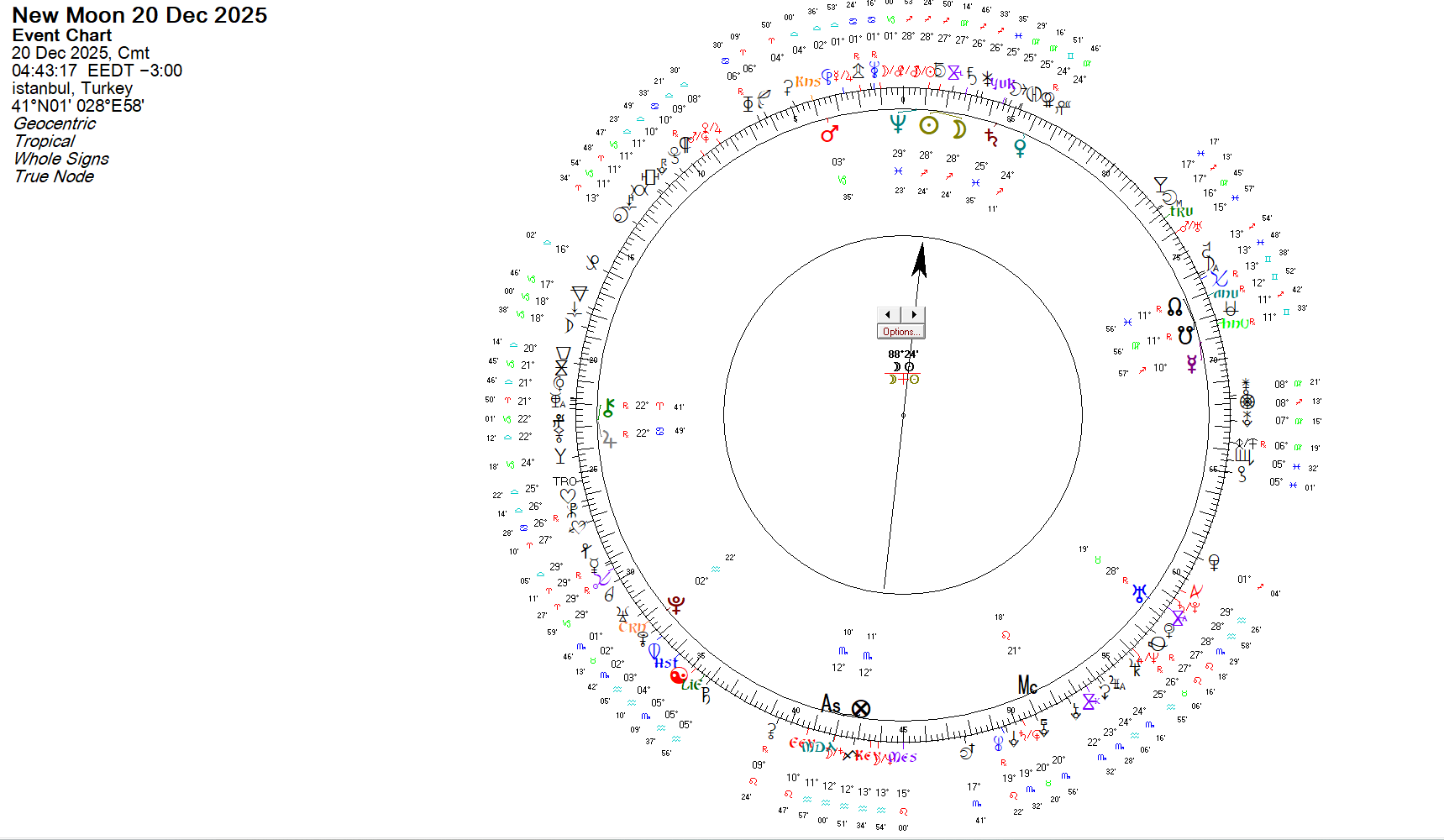1444x840 pixels.
Task: Click the green Chiron key glyph
Action: 608,409
